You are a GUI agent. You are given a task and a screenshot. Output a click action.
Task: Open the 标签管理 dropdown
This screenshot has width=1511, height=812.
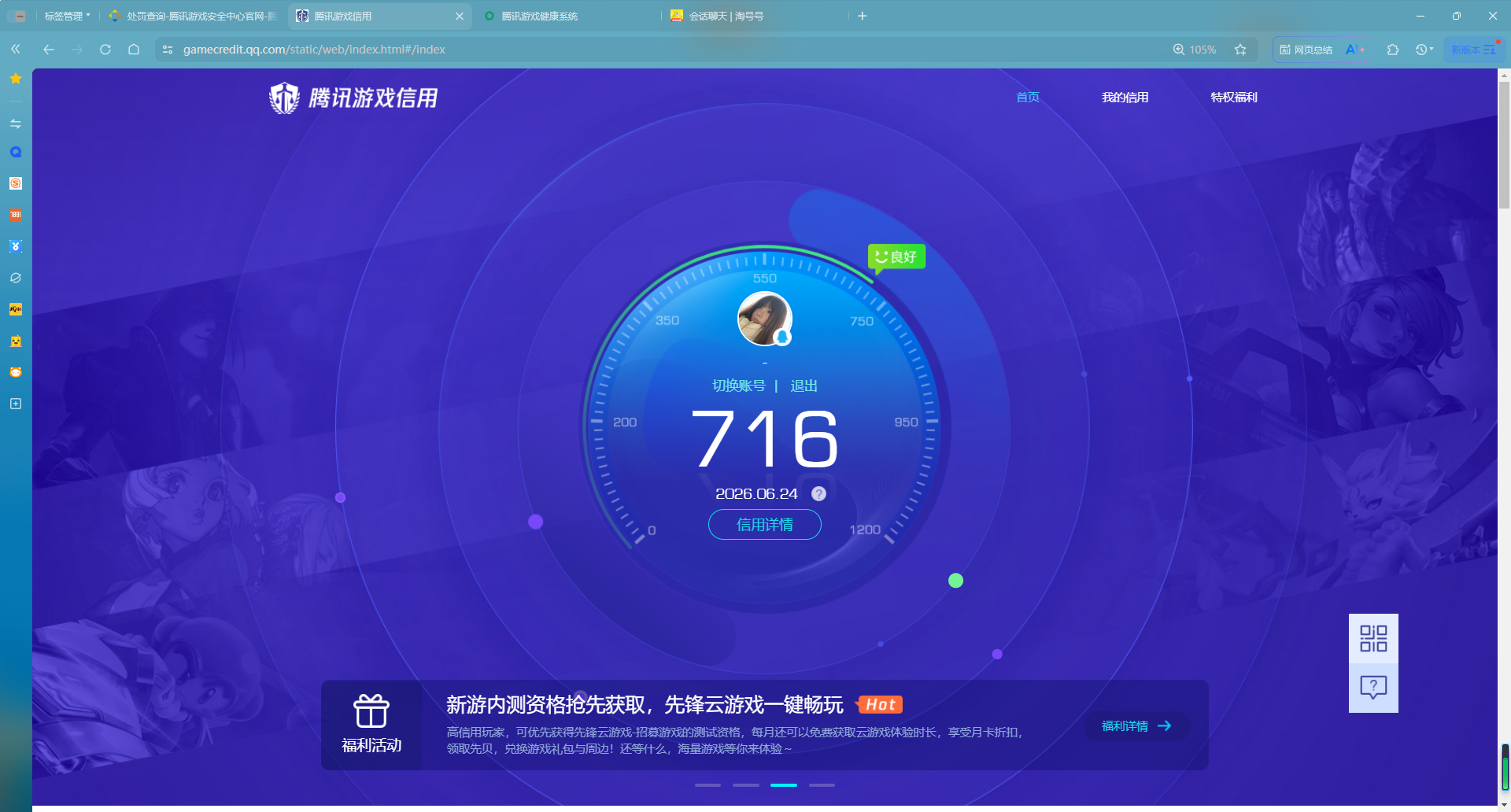[67, 16]
